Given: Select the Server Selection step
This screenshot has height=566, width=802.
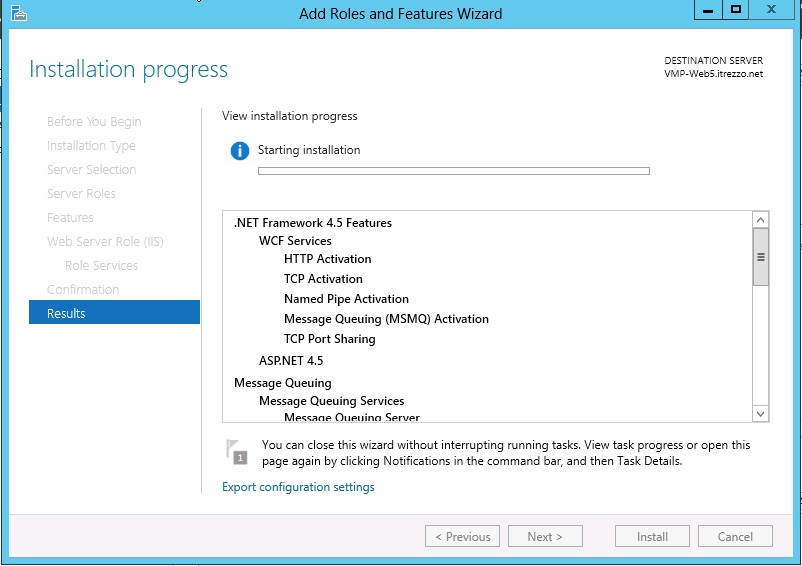Looking at the screenshot, I should click(92, 170).
